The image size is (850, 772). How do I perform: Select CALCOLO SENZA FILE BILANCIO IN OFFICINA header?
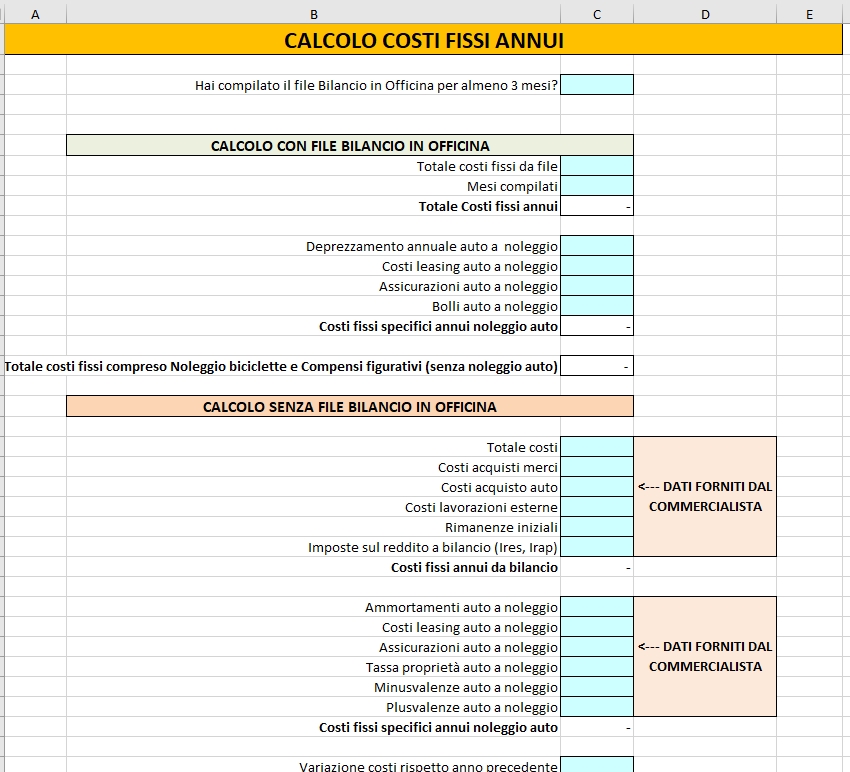click(350, 407)
